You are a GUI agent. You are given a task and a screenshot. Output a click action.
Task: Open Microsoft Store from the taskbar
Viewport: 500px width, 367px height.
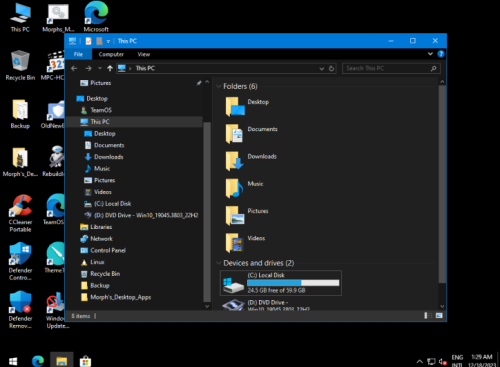click(85, 361)
